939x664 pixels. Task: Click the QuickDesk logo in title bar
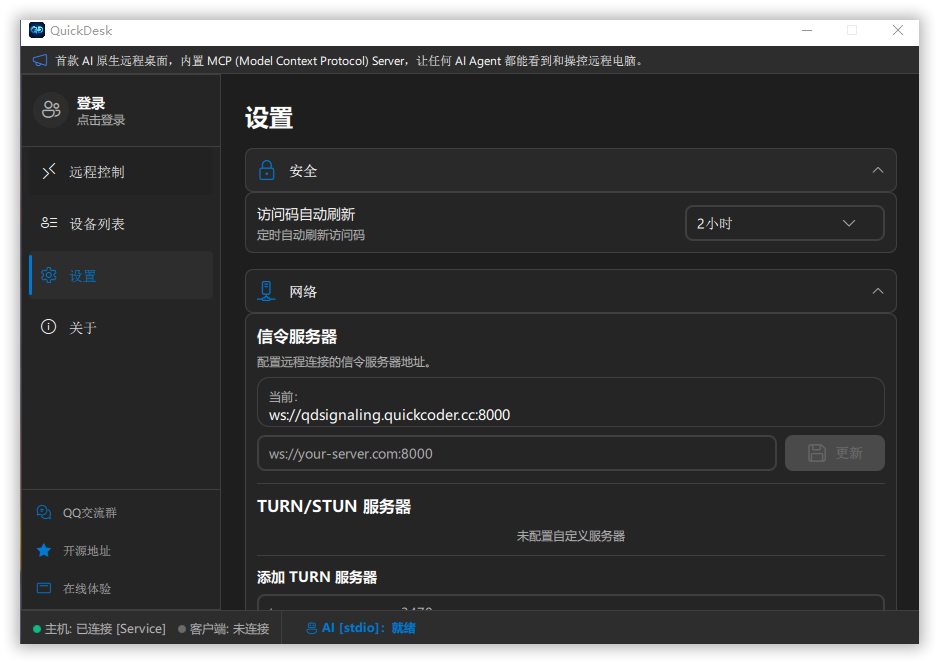[x=37, y=30]
